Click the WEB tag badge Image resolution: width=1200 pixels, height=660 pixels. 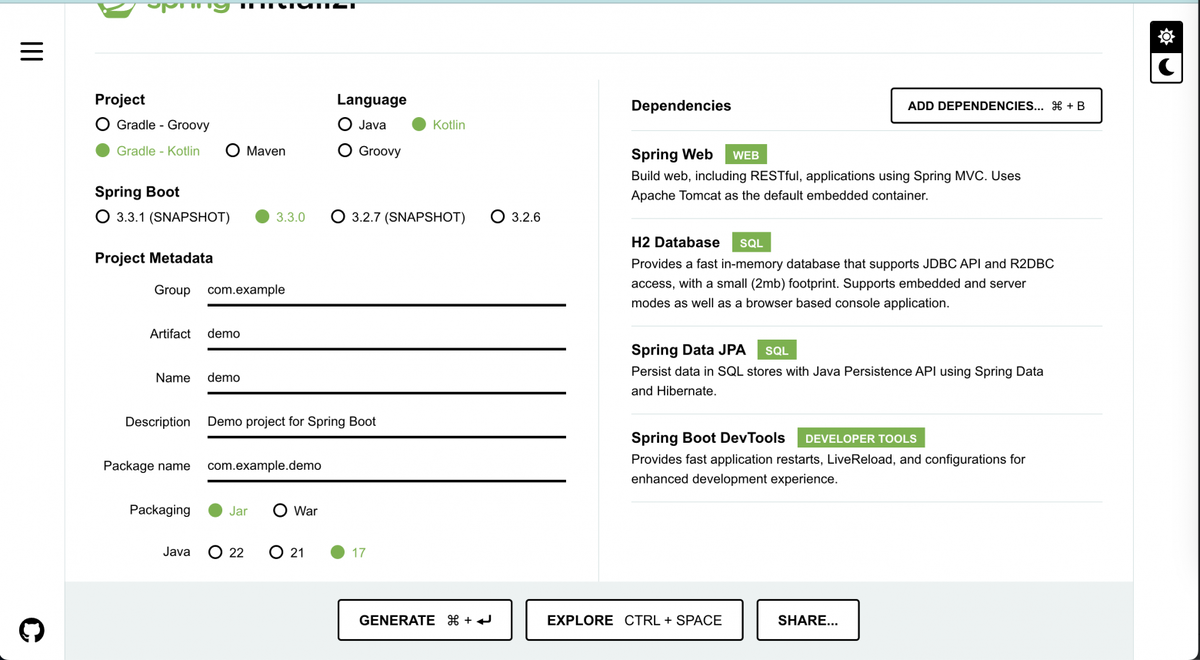tap(746, 155)
